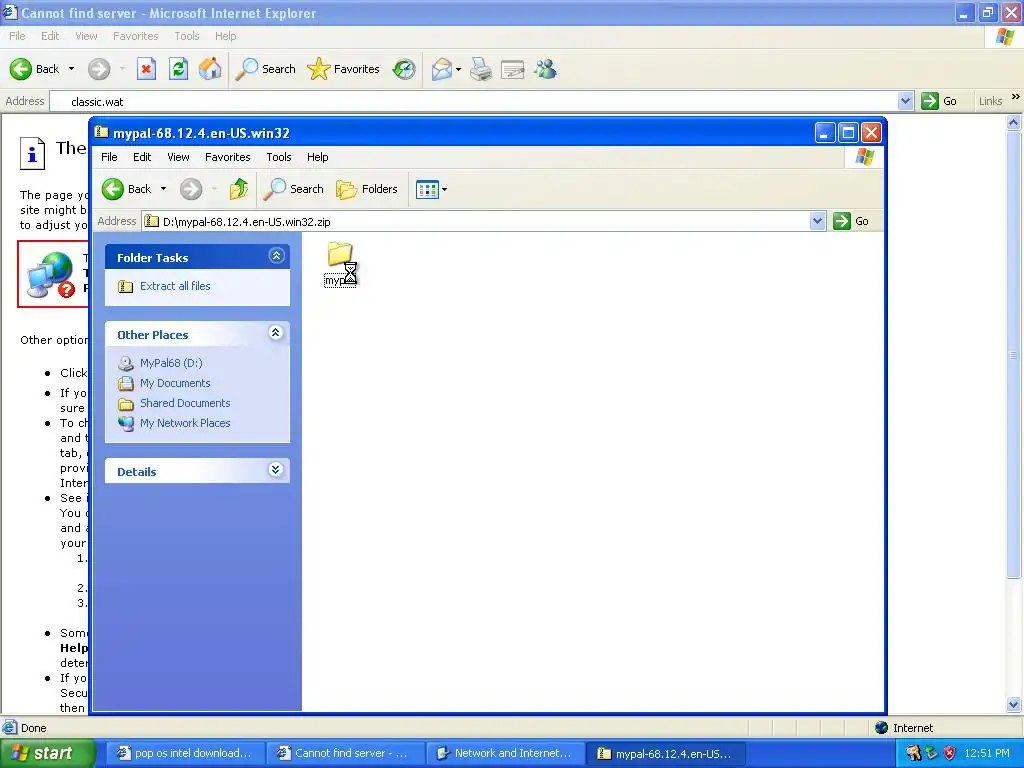Click the Internet zone status bar indicator
This screenshot has width=1024, height=768.
pos(904,728)
